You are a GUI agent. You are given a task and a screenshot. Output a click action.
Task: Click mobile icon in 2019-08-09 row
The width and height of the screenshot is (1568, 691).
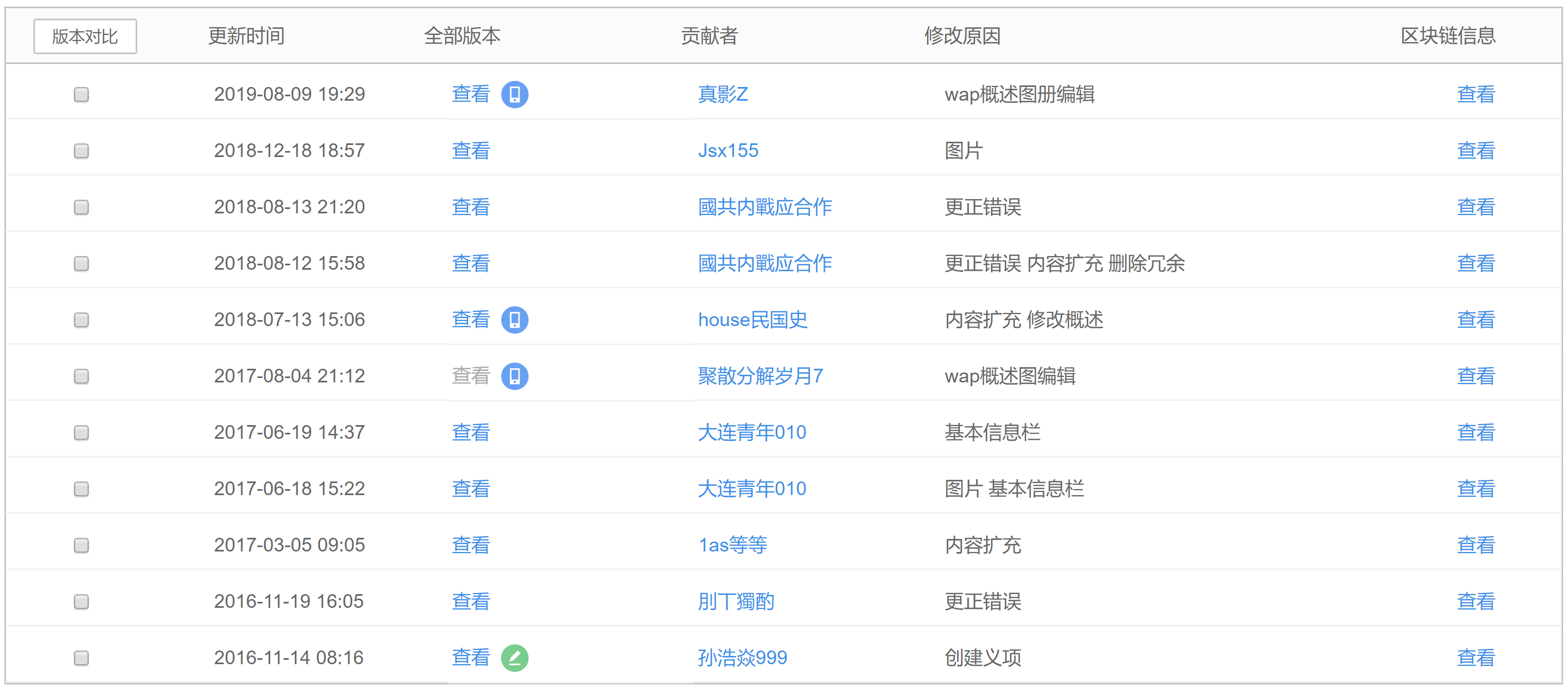514,94
